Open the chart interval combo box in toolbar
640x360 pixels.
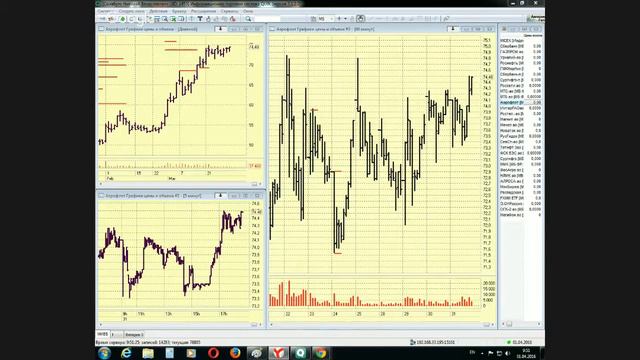tap(326, 19)
